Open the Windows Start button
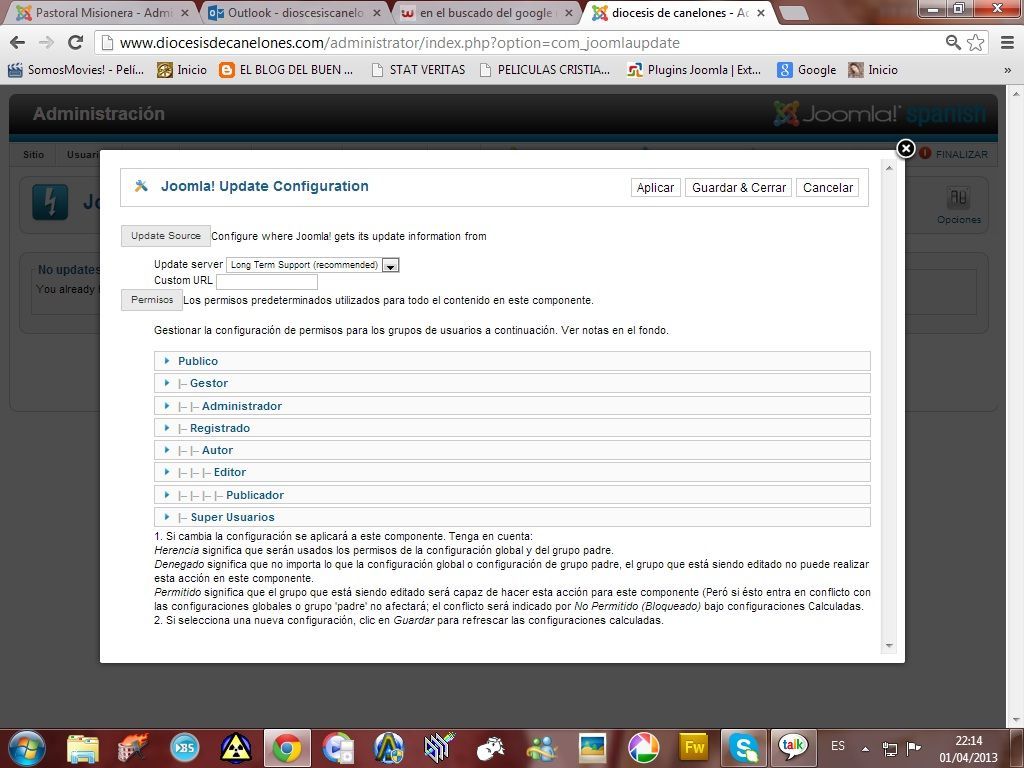The image size is (1024, 768). (x=26, y=748)
